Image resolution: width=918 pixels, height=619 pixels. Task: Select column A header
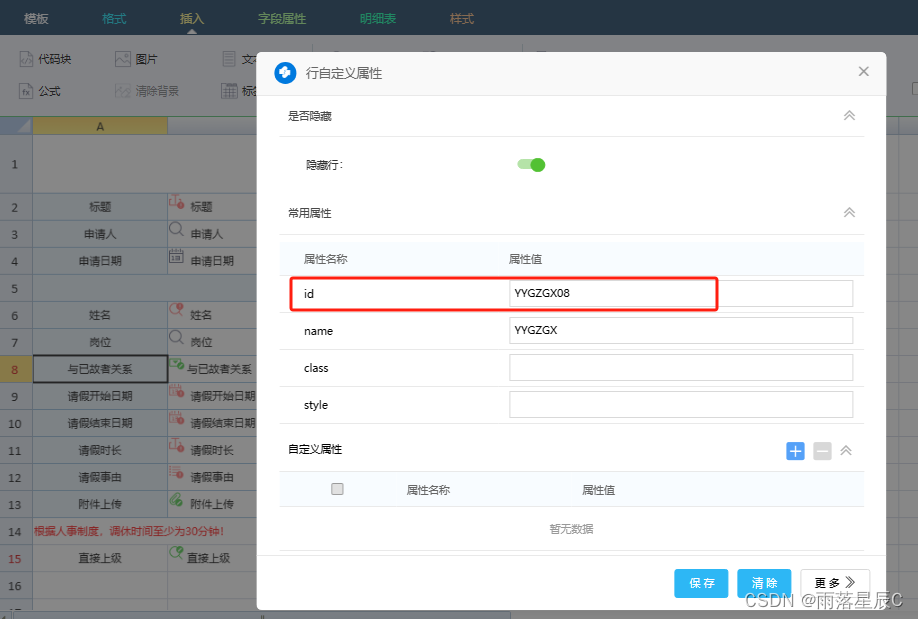(x=100, y=126)
